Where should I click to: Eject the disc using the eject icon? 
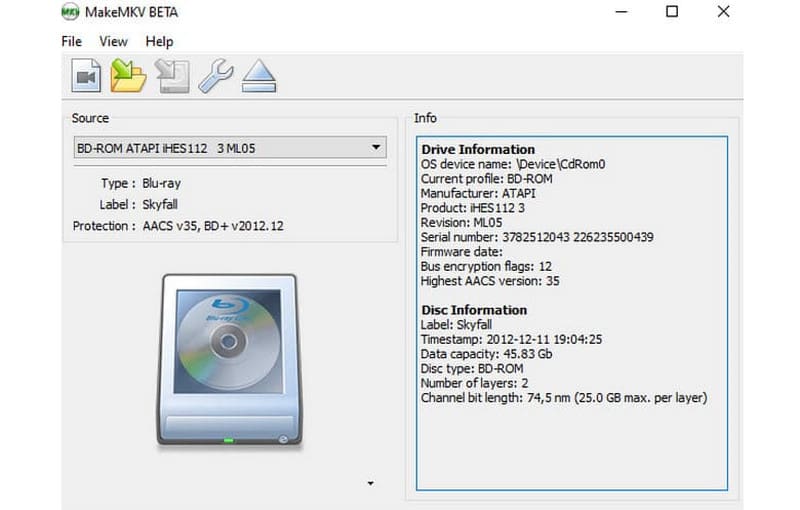pos(259,75)
